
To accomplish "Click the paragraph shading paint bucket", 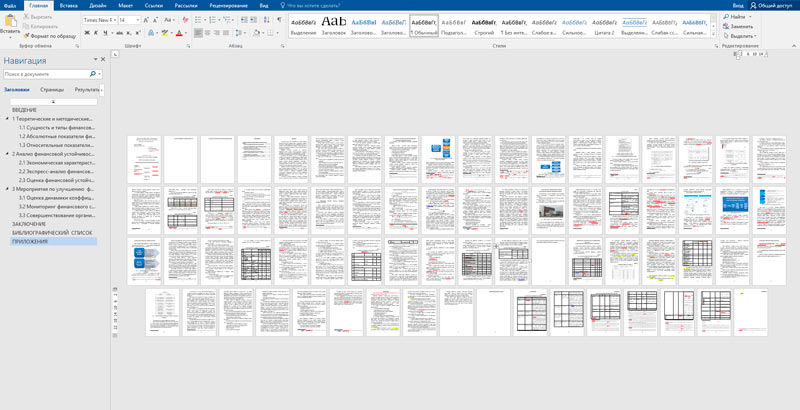I will click(x=258, y=33).
